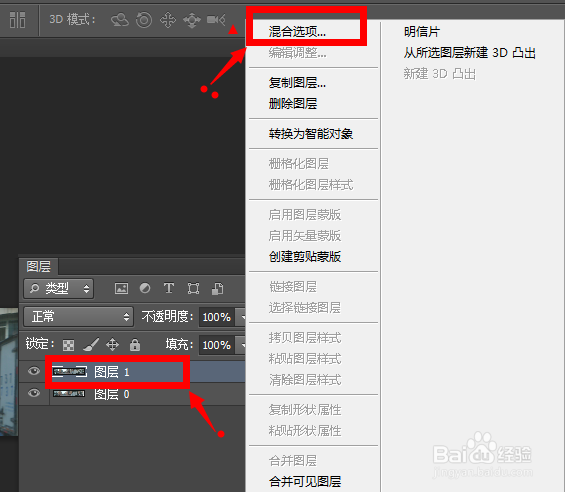Filter layers by shape icon
This screenshot has height=492, width=565.
point(193,288)
